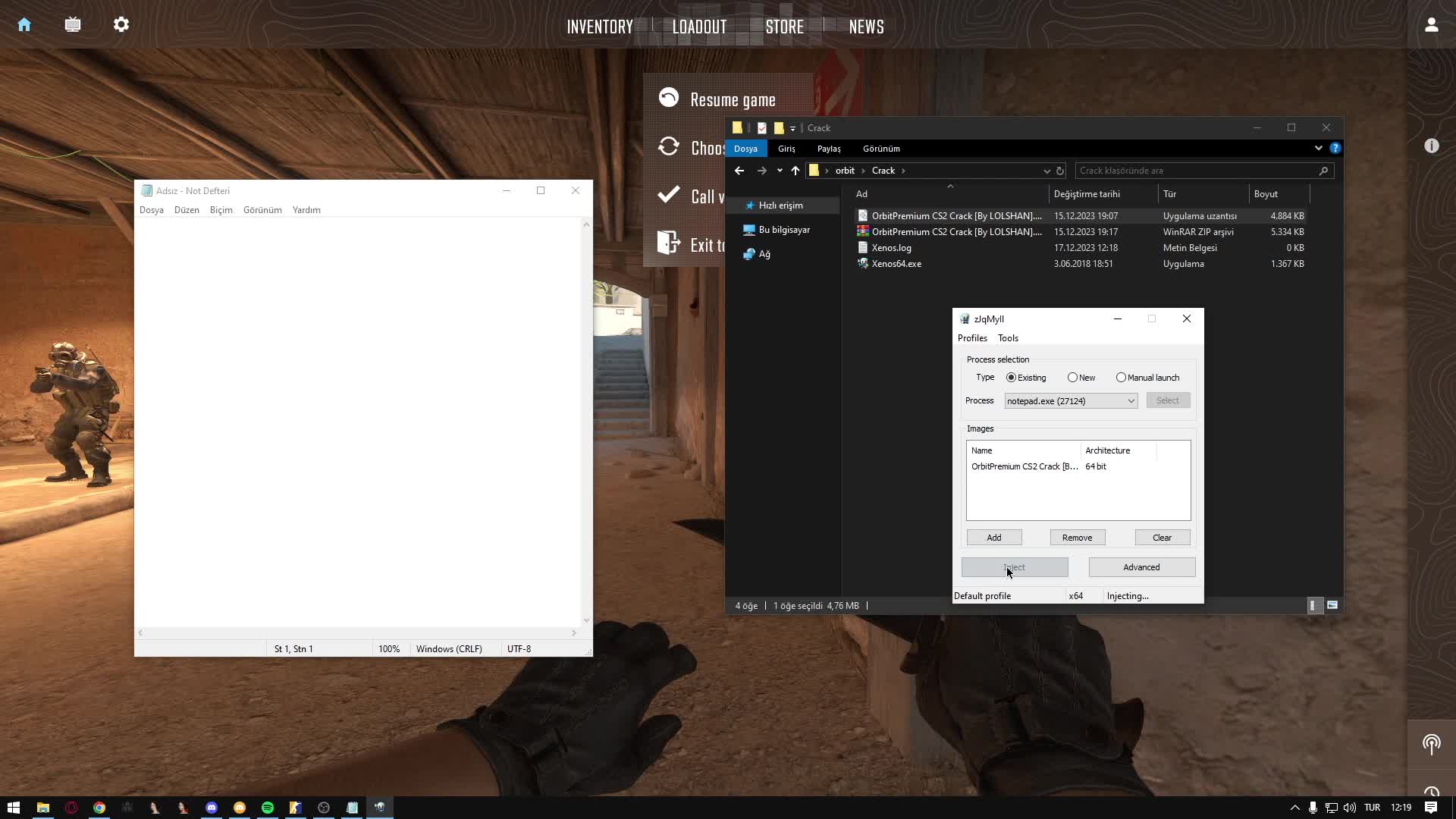Click the Discord icon in the taskbar

tap(211, 808)
